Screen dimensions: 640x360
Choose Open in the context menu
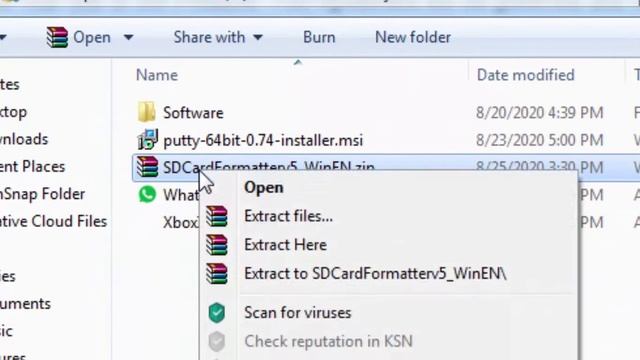click(x=264, y=188)
